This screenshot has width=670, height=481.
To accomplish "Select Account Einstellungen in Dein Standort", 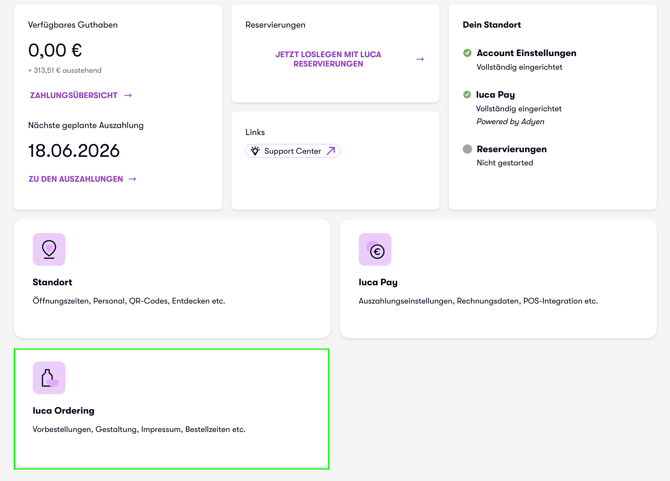I will click(x=526, y=53).
